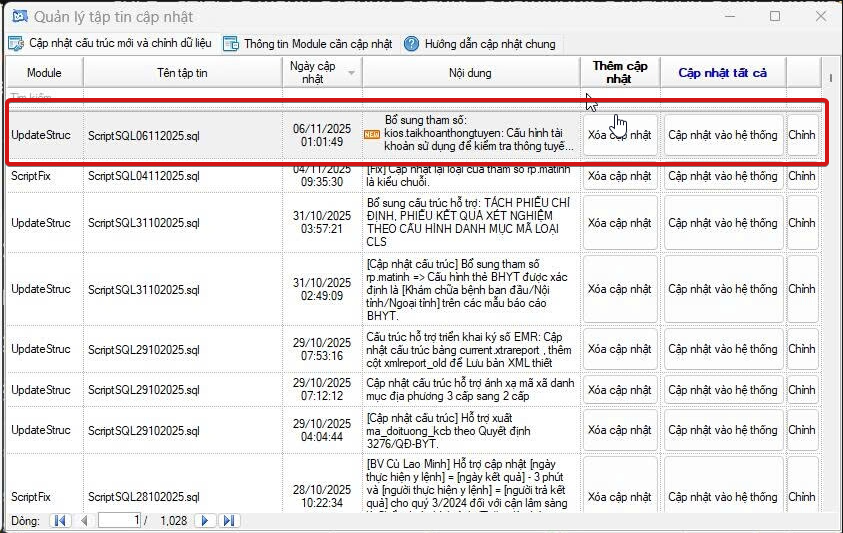843x533 pixels.
Task: Click Xóa cập nhật for ScriptSQL04112025.sql
Action: point(620,176)
